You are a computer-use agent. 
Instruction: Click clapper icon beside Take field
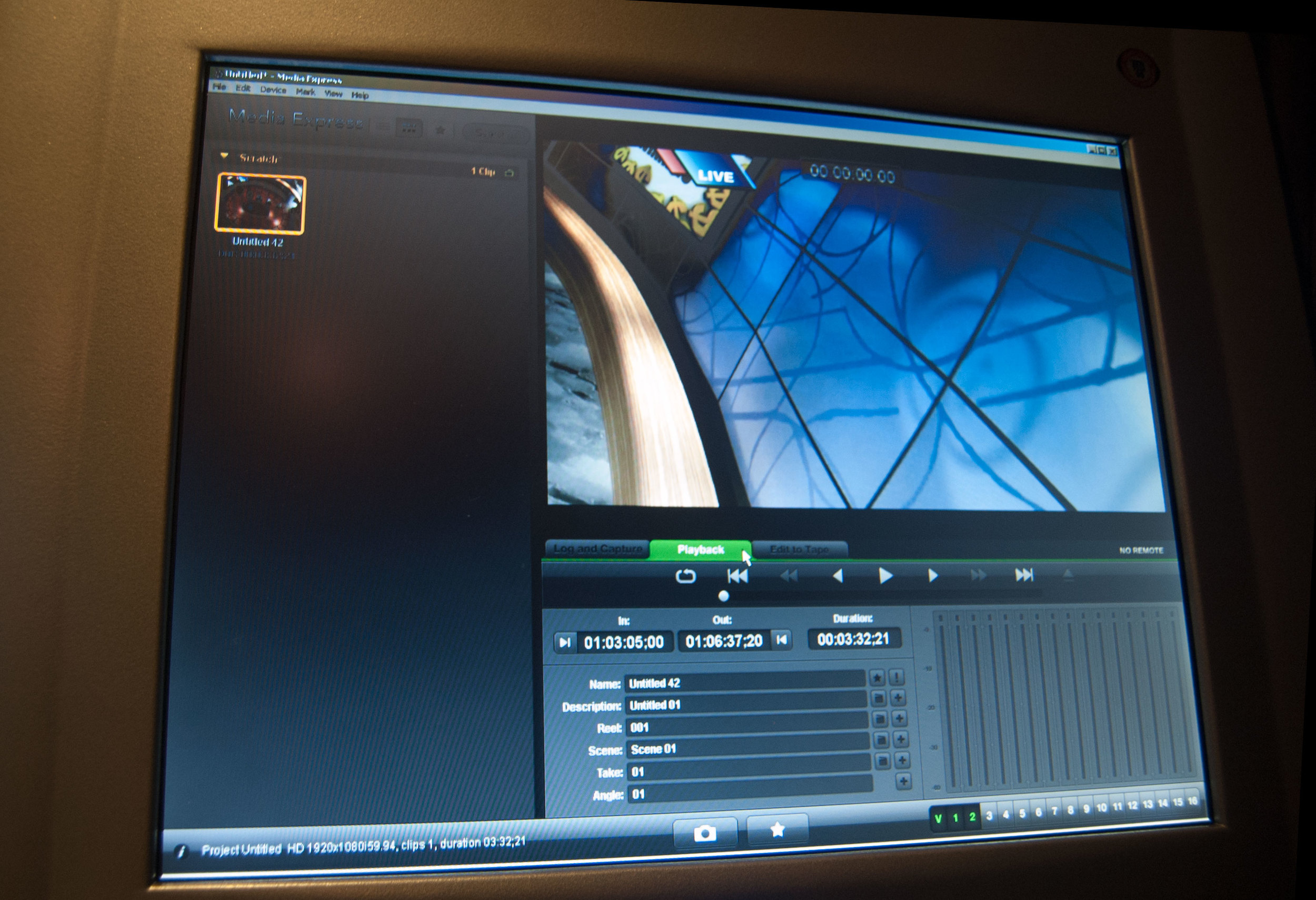click(x=882, y=762)
